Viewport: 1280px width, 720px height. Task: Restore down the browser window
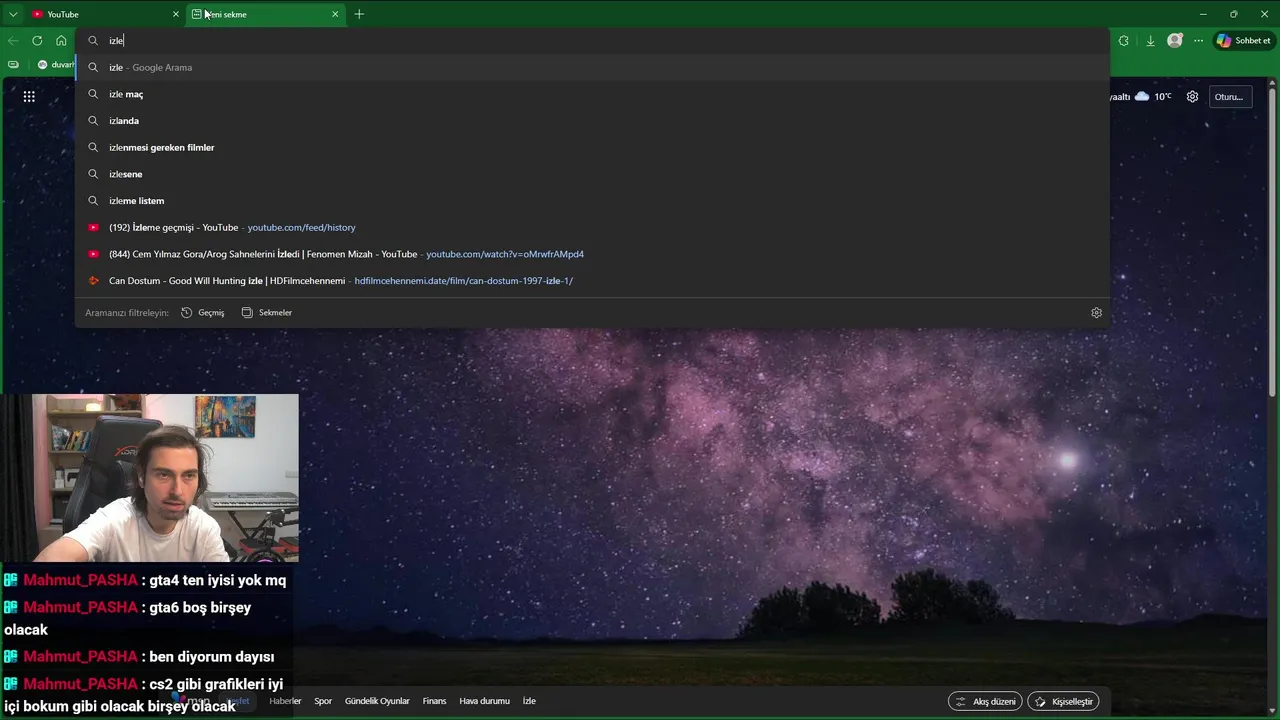coord(1233,14)
